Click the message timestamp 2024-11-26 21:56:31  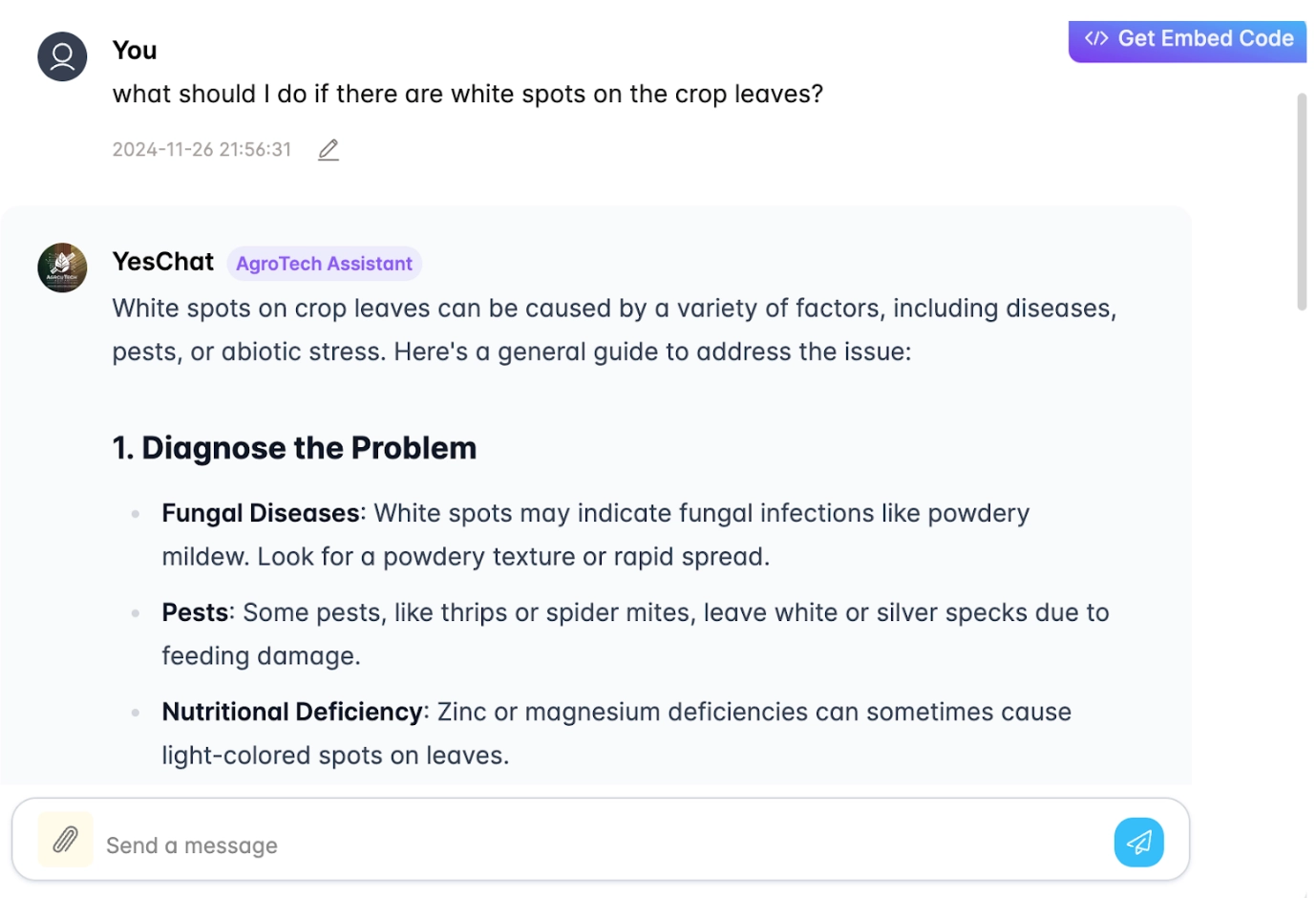(x=202, y=150)
